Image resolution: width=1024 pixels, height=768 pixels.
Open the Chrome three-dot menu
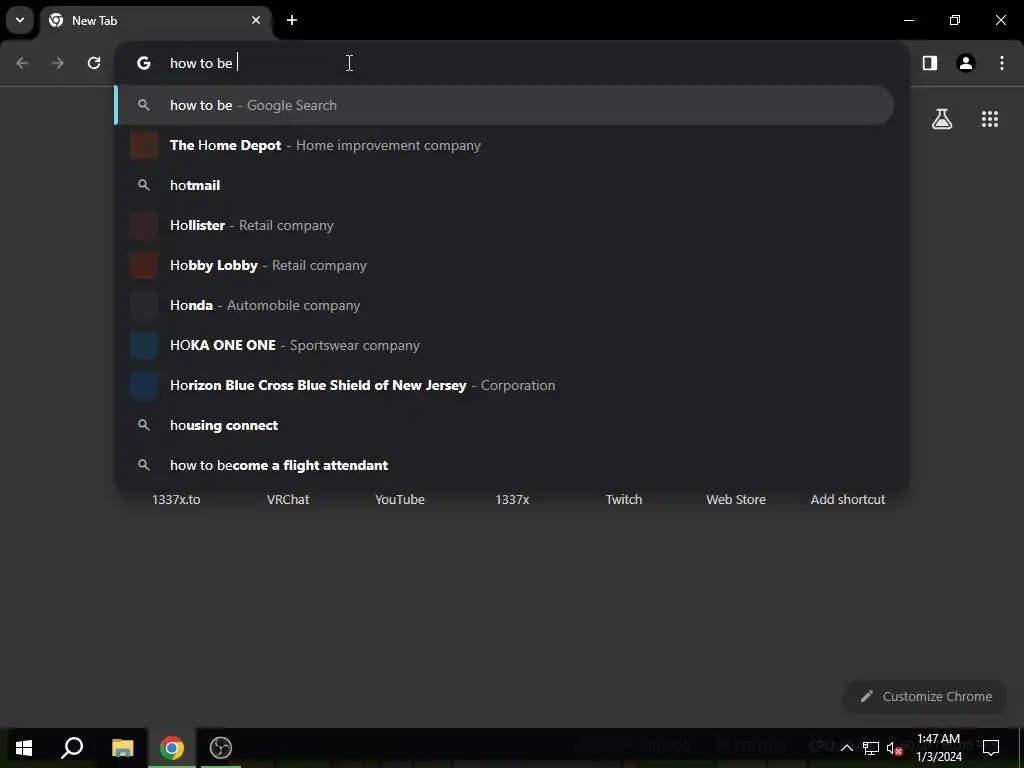point(1002,63)
